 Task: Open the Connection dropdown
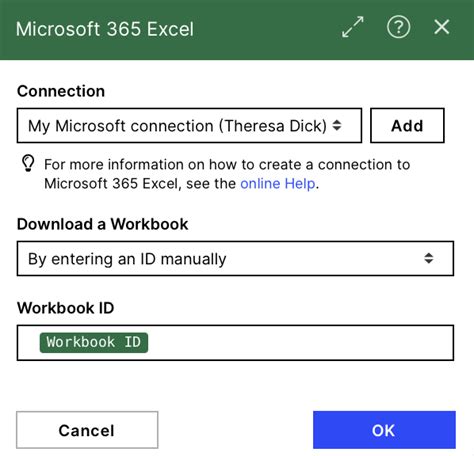[x=189, y=126]
